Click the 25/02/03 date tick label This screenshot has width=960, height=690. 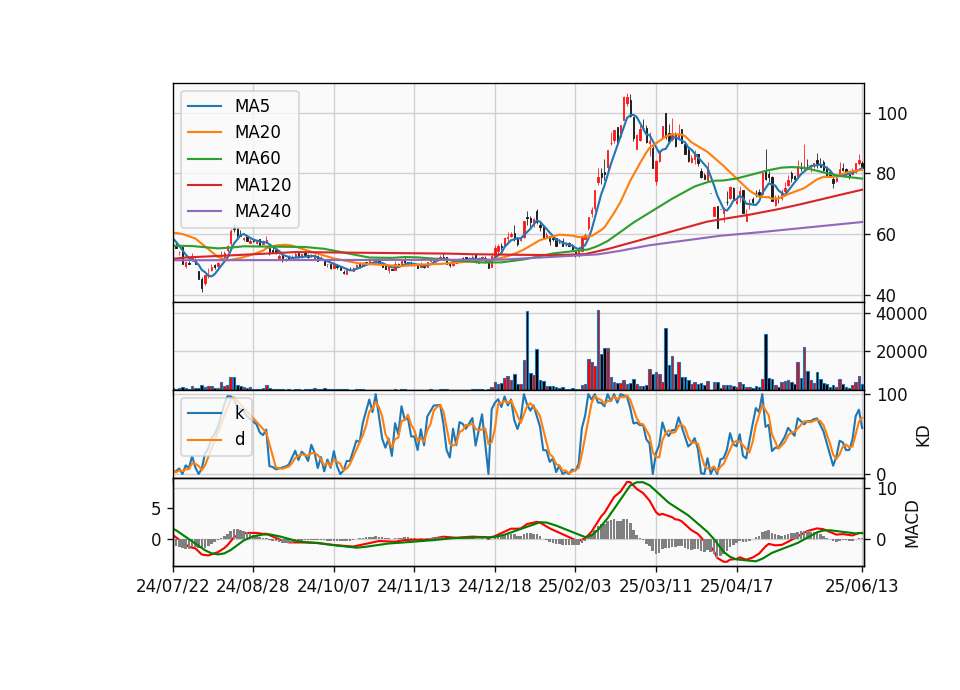click(x=575, y=587)
